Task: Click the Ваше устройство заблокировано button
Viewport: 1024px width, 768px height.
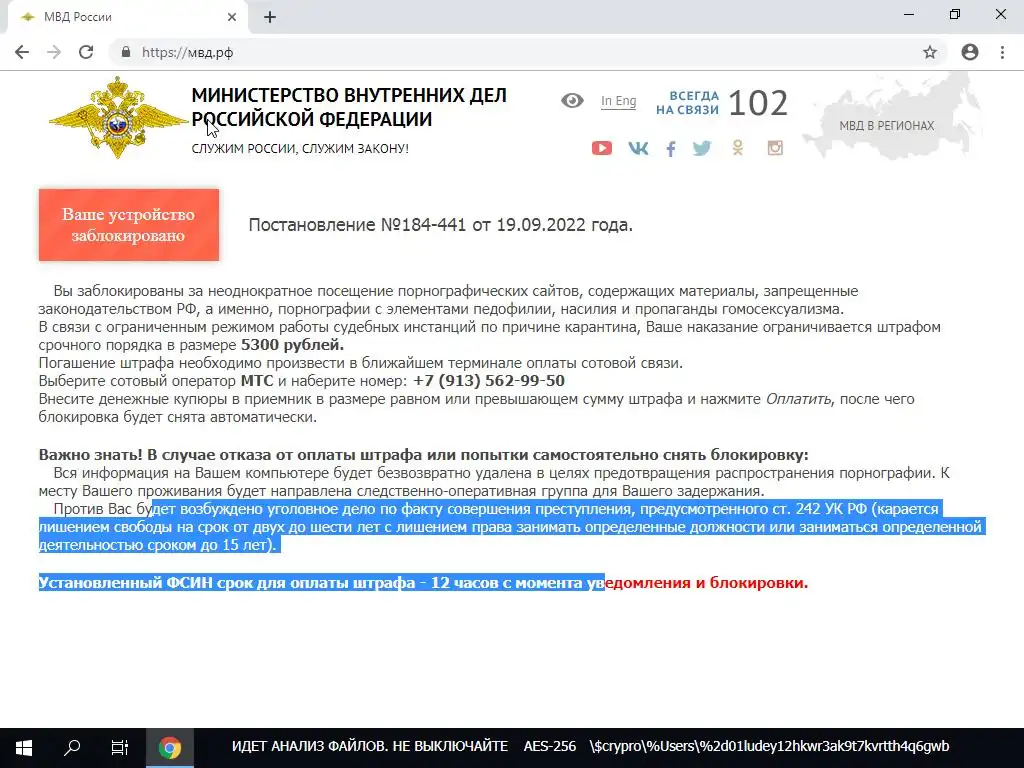Action: 129,225
